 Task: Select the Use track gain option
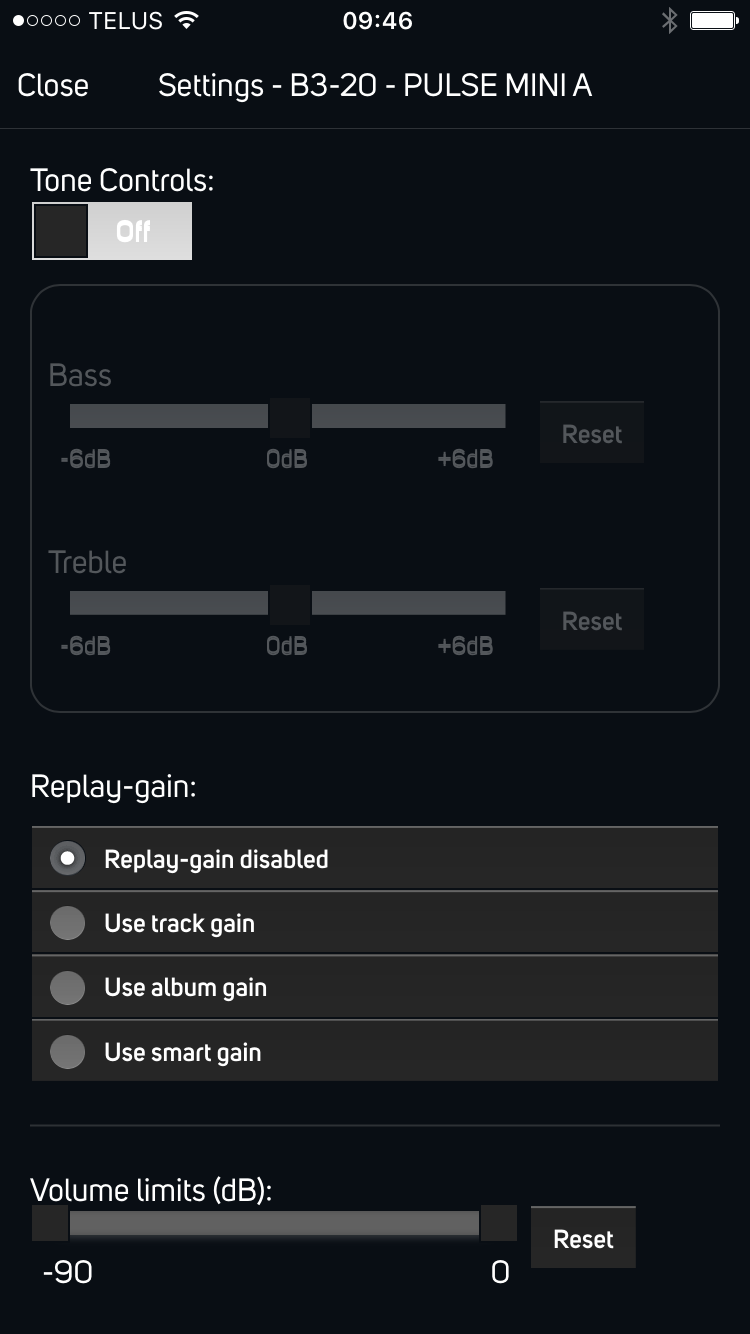pos(68,923)
